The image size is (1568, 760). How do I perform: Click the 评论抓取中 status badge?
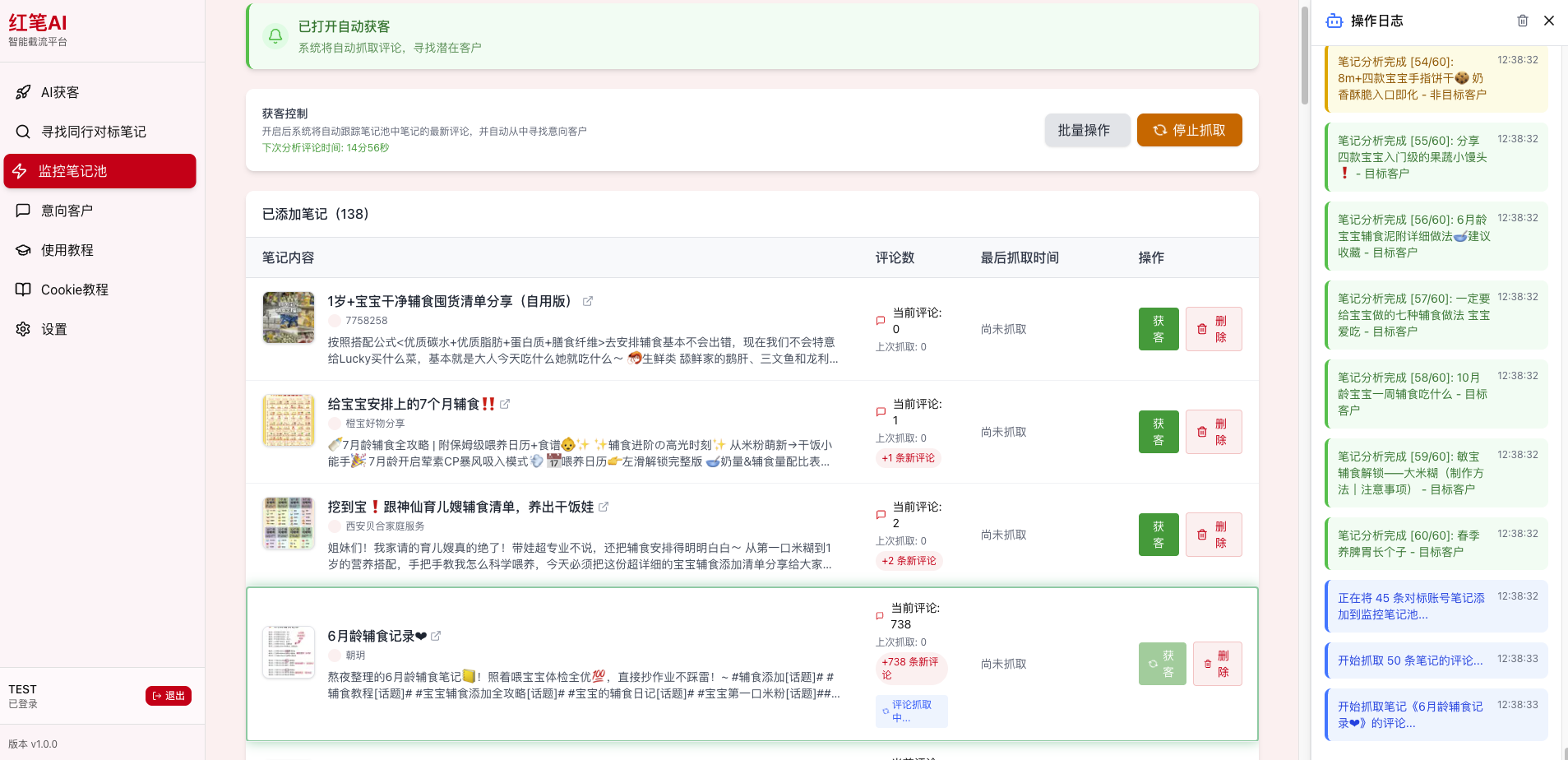(911, 711)
